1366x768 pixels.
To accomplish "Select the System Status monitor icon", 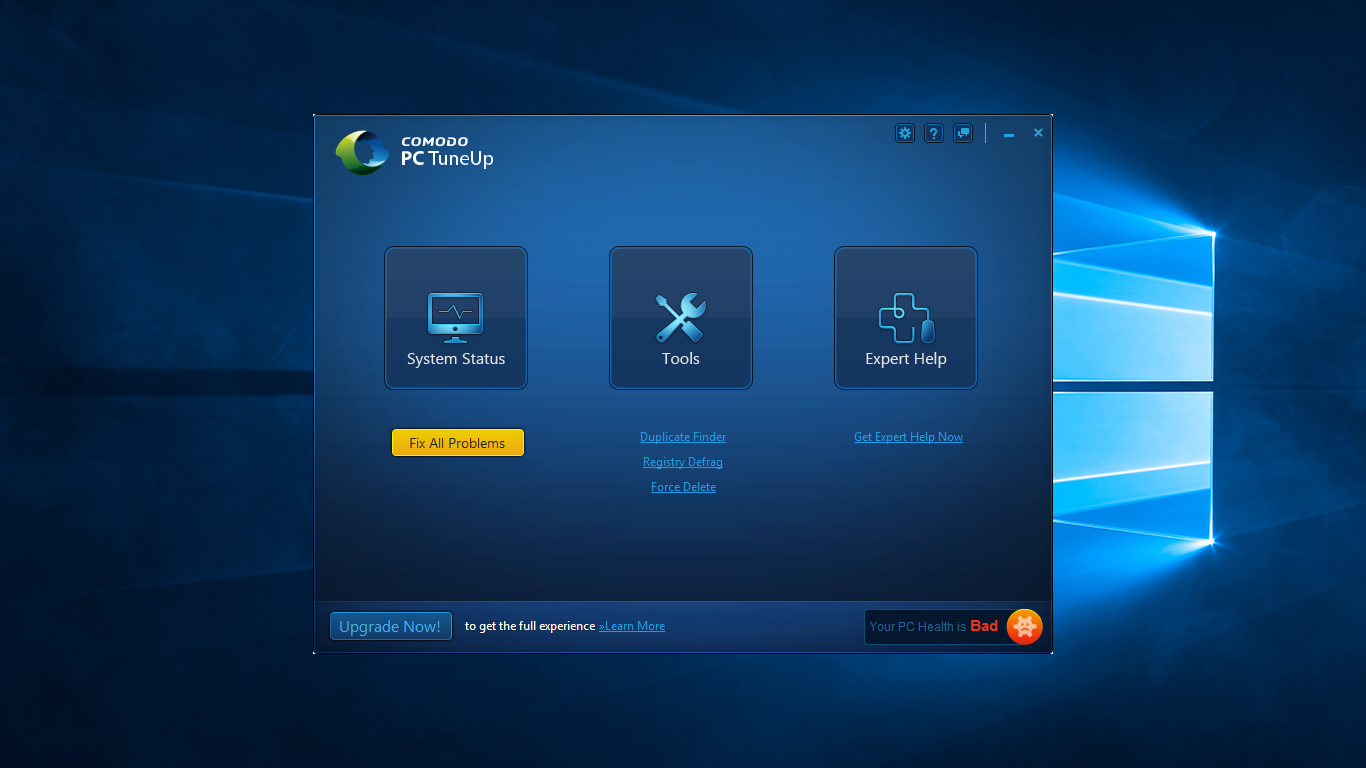I will click(x=455, y=313).
